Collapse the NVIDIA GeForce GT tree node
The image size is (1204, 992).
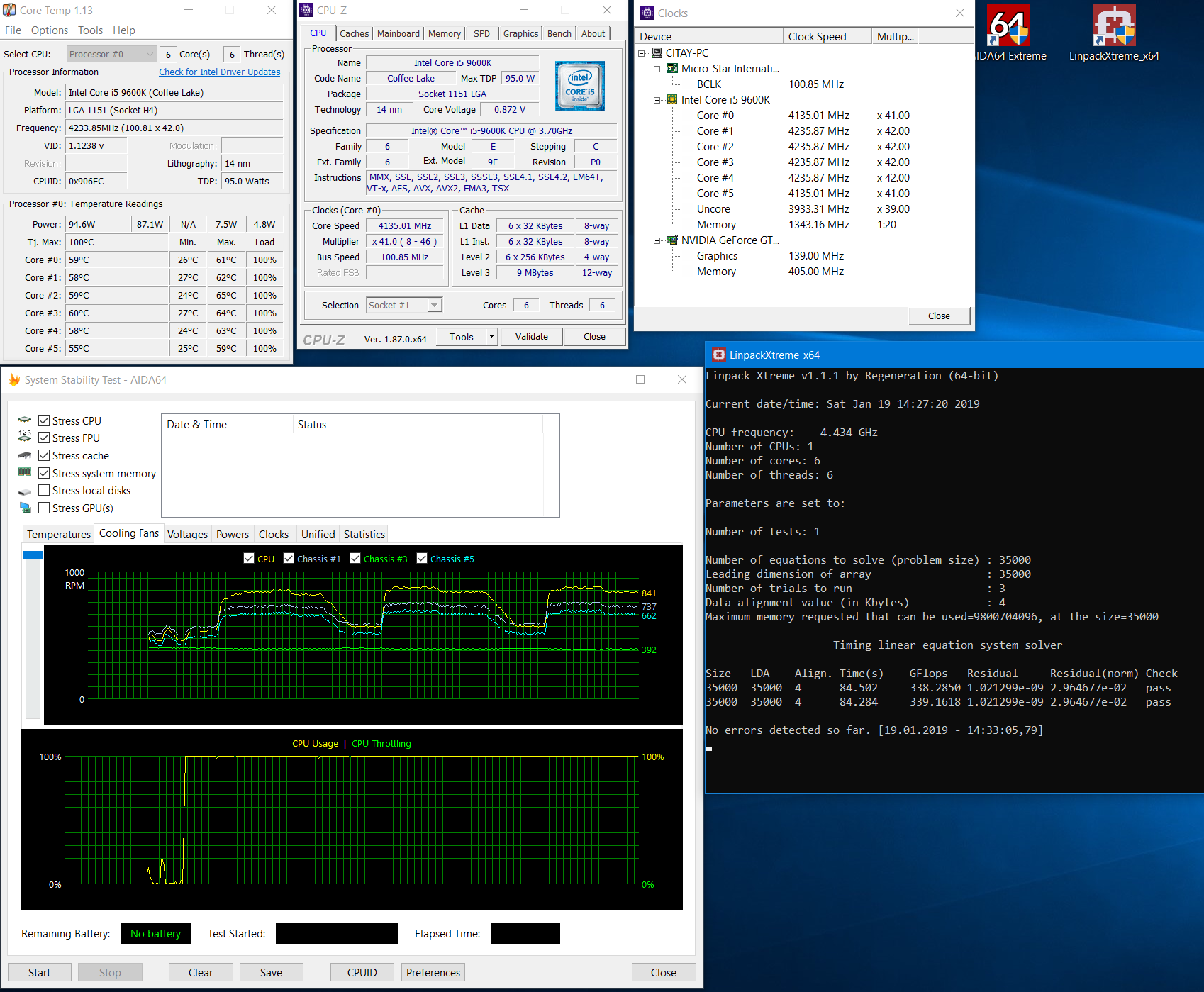(x=657, y=240)
